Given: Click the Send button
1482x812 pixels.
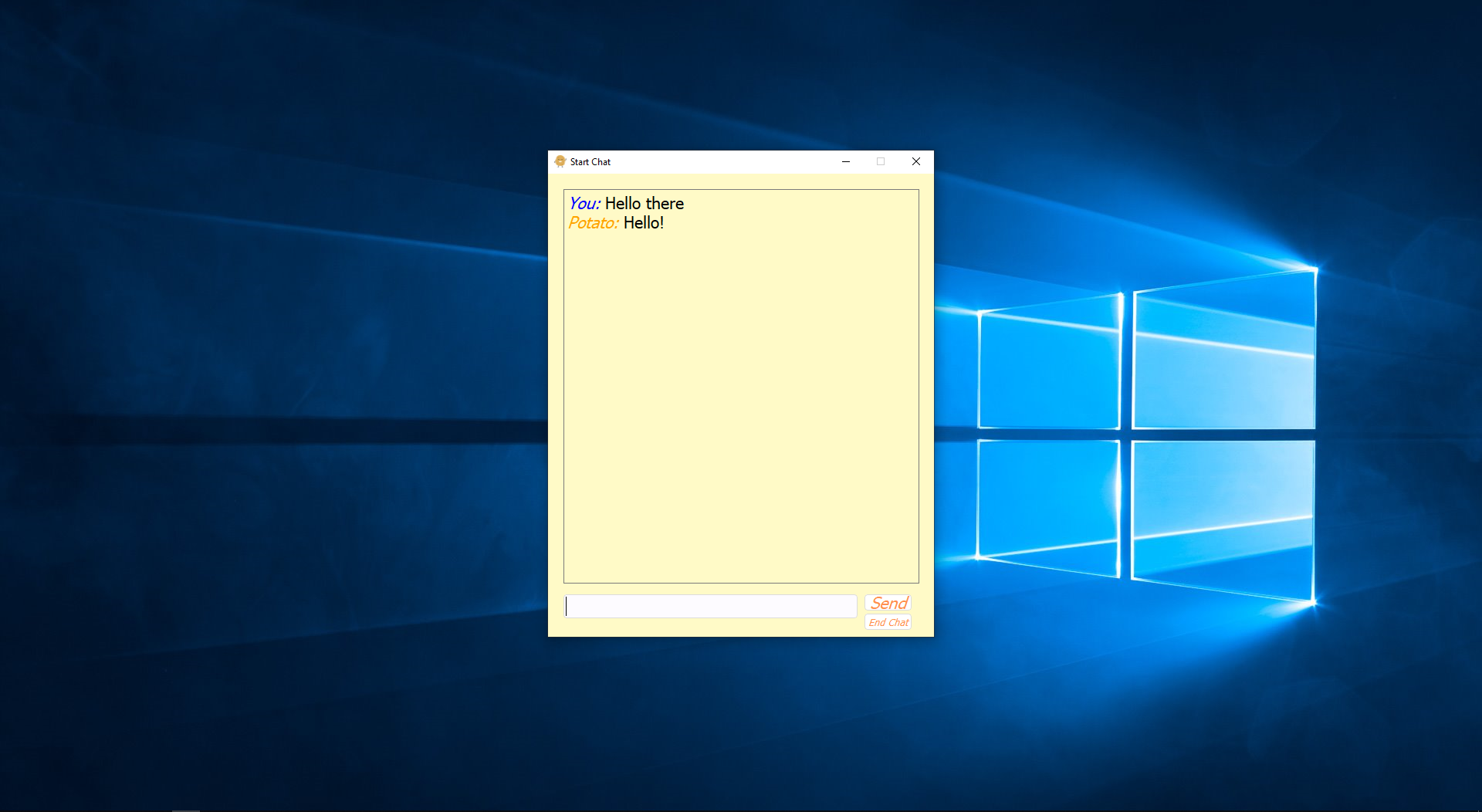Looking at the screenshot, I should [x=888, y=603].
